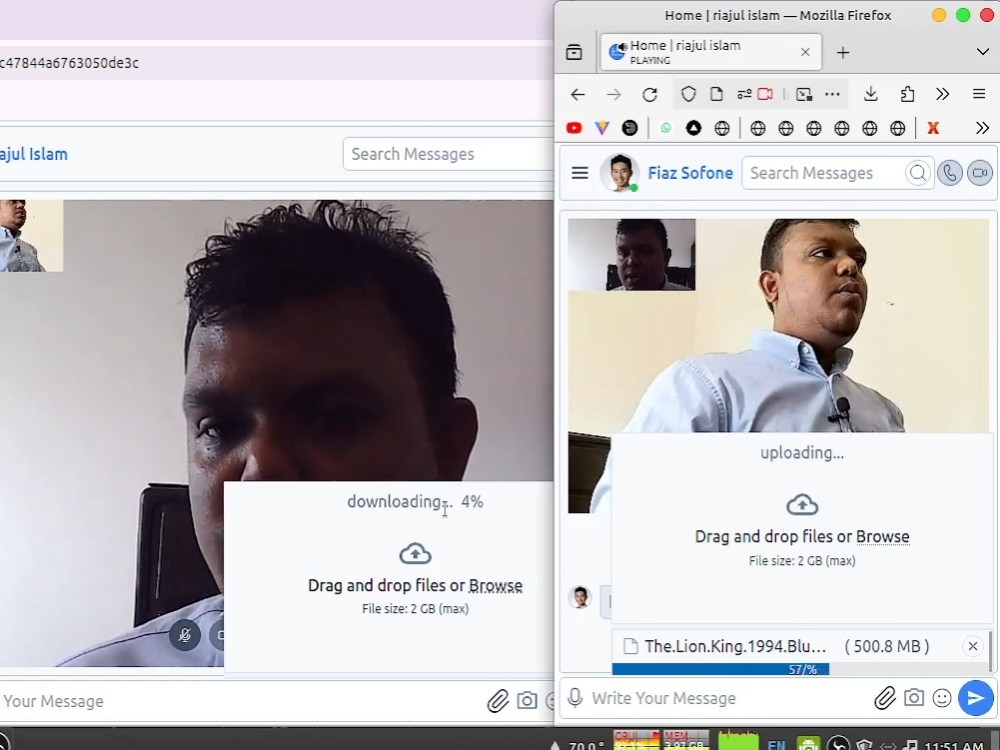1000x750 pixels.
Task: Click the The.Lion.King.1994.Blu... file name
Action: (735, 646)
